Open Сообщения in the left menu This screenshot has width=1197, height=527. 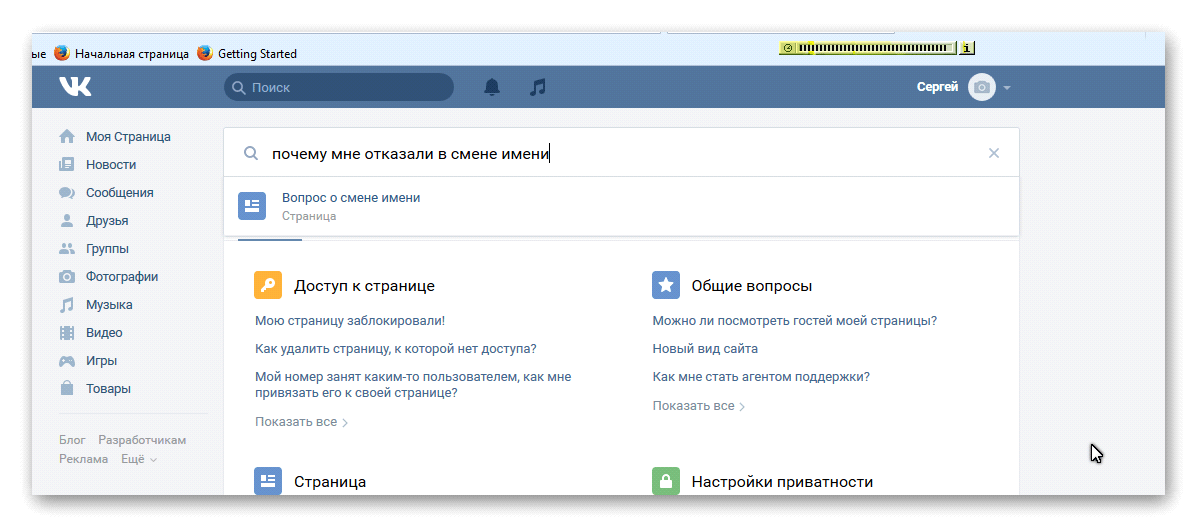coord(119,193)
